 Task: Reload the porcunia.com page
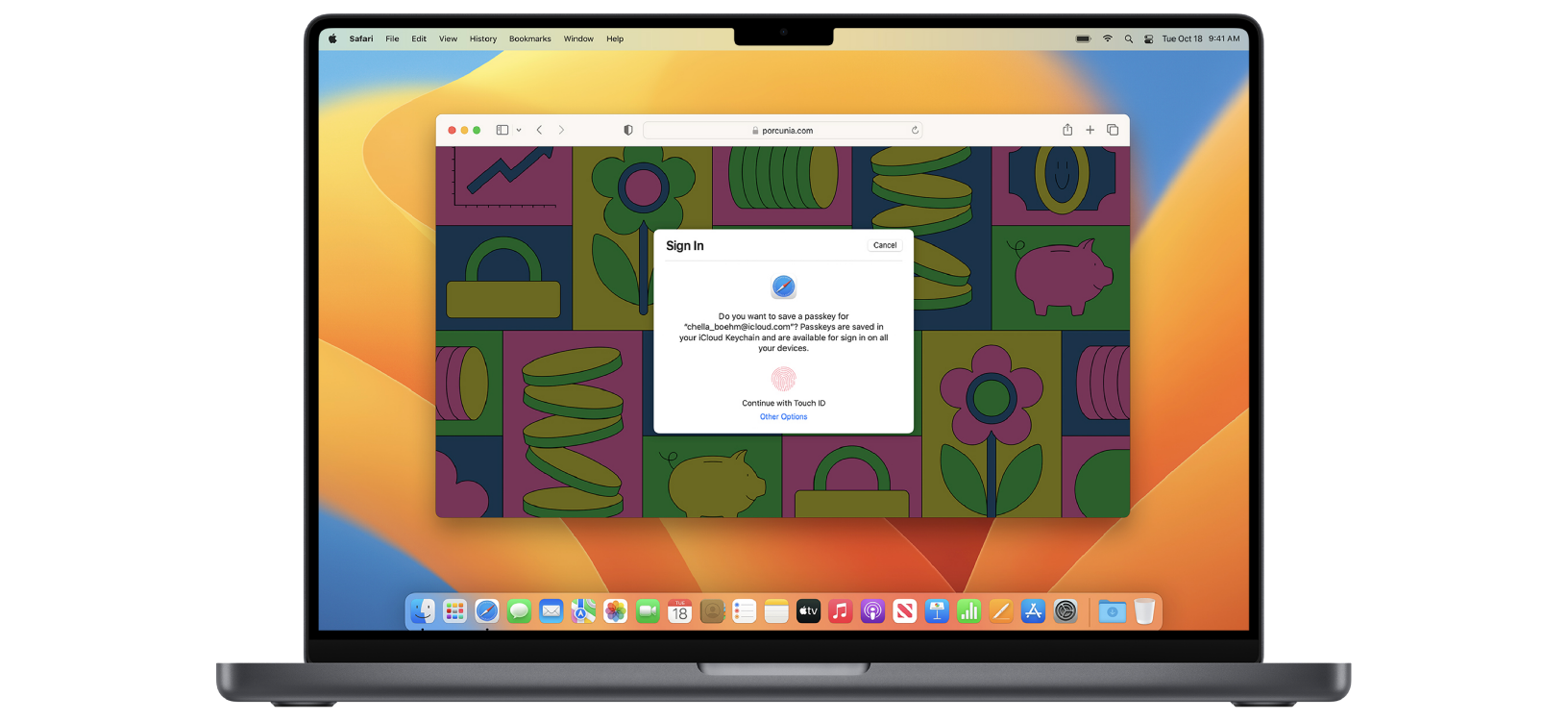pyautogui.click(x=915, y=130)
